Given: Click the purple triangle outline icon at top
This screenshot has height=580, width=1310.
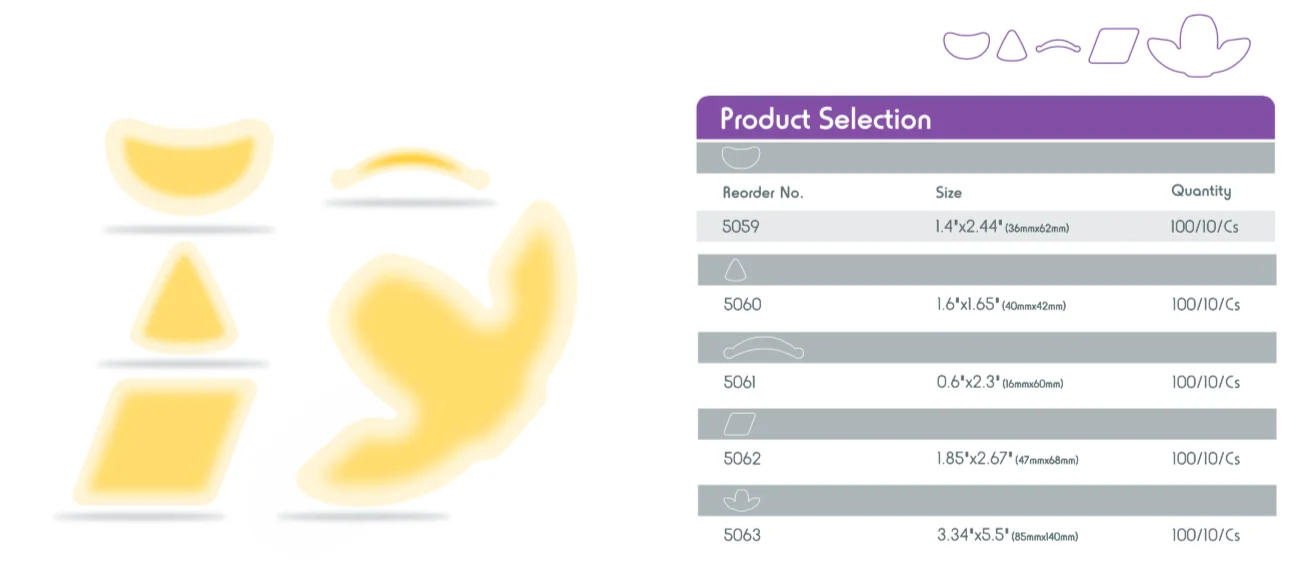Looking at the screenshot, I should [1013, 45].
